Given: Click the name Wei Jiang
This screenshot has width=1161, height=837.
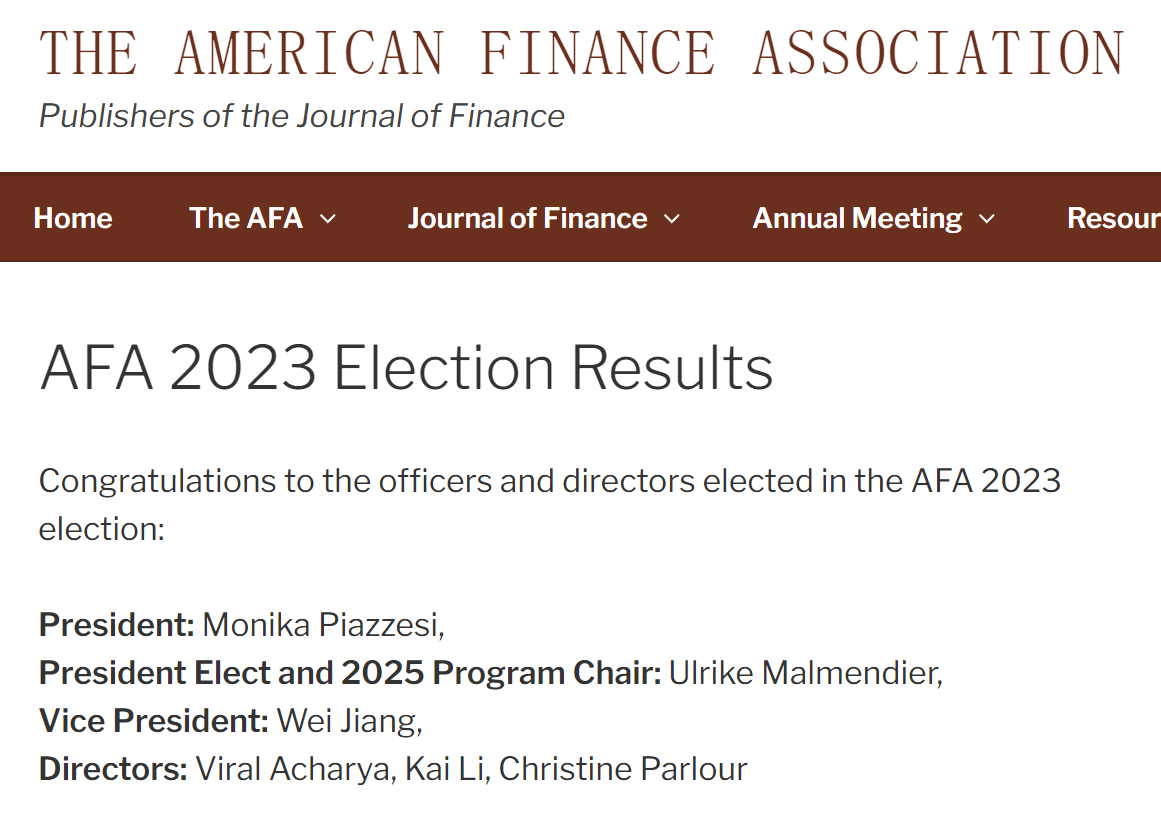Looking at the screenshot, I should (x=346, y=721).
